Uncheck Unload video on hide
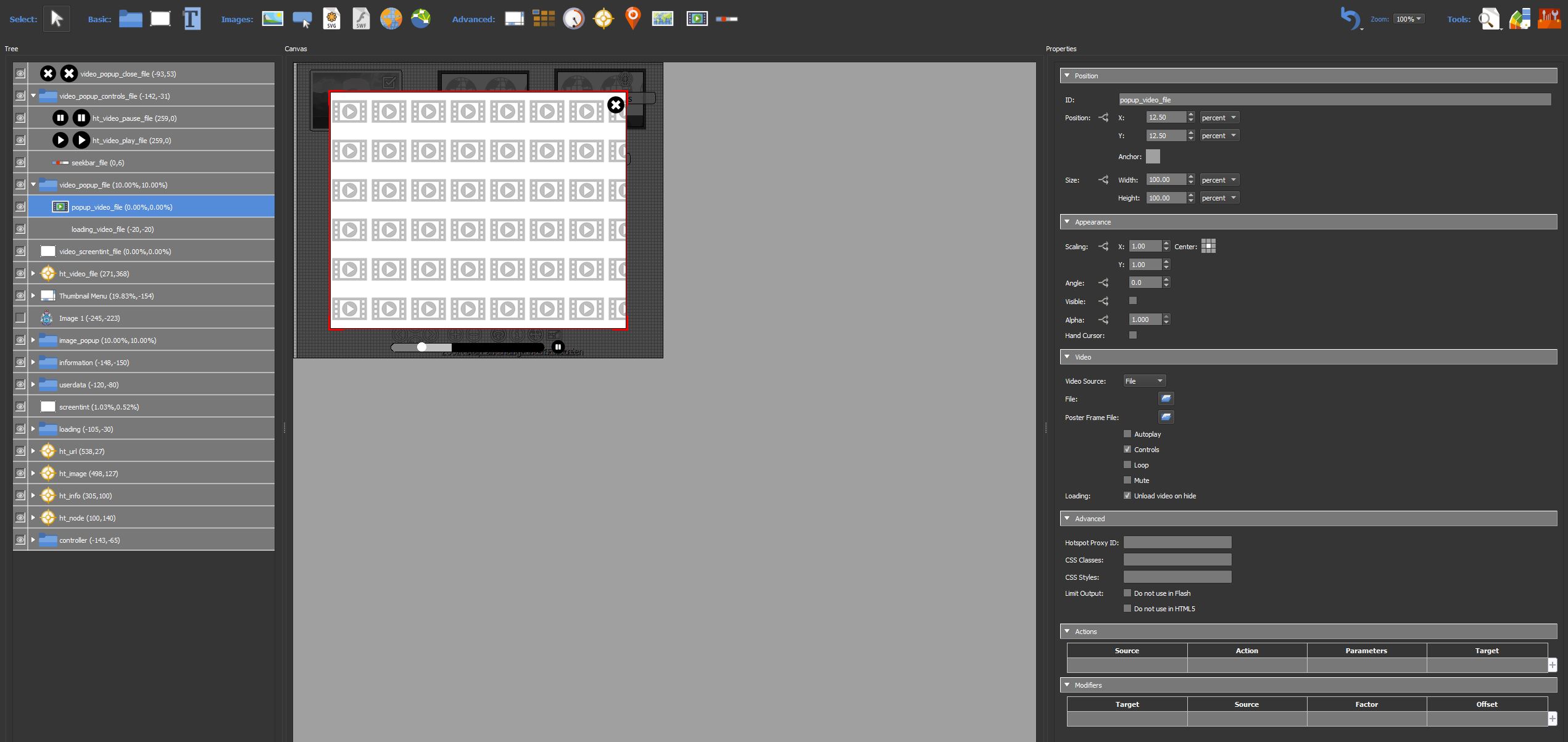Image resolution: width=1568 pixels, height=742 pixels. tap(1127, 495)
